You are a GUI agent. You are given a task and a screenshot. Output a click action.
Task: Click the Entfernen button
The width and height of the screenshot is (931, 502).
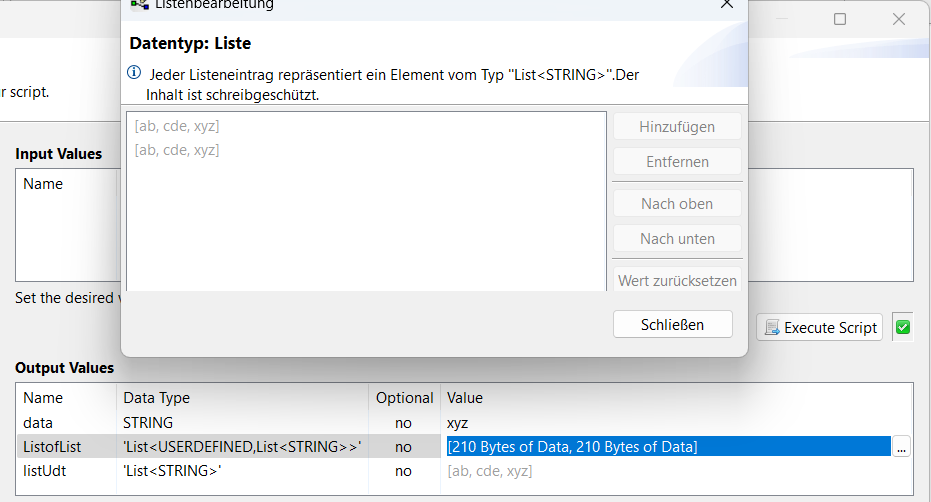tap(677, 162)
